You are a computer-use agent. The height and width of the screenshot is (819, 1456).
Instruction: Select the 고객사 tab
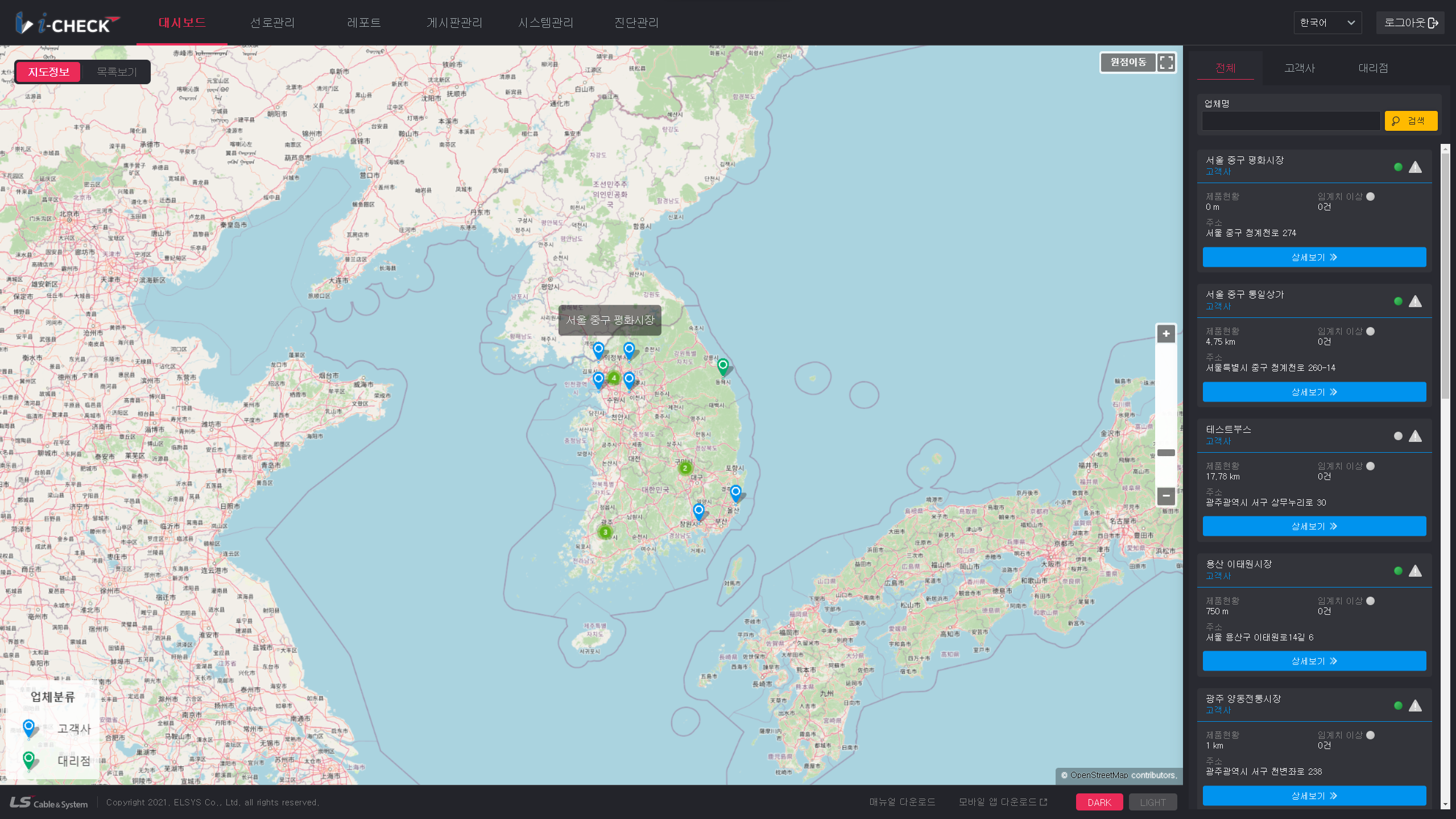click(1300, 68)
